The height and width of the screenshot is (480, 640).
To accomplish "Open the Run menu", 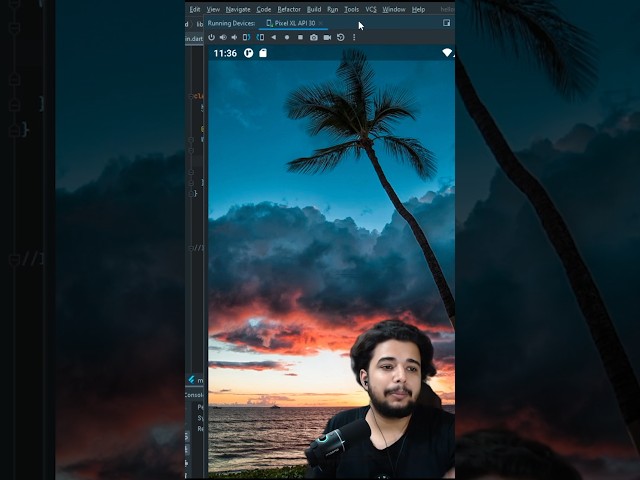I will [x=333, y=9].
